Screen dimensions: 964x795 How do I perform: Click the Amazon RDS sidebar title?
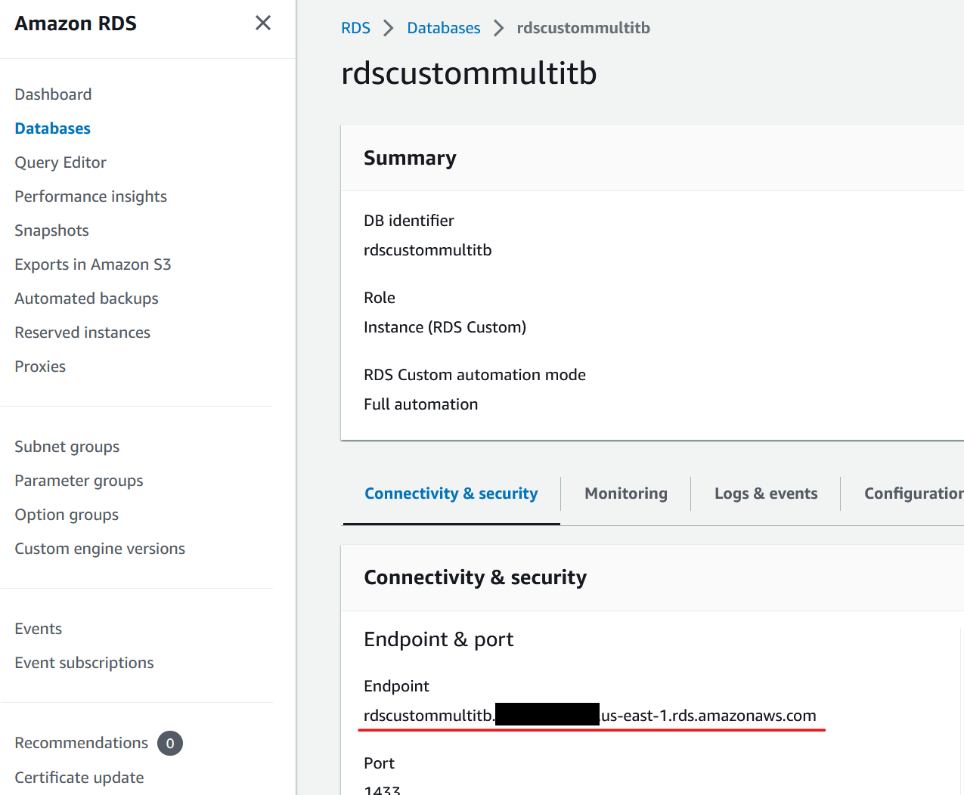tap(76, 23)
